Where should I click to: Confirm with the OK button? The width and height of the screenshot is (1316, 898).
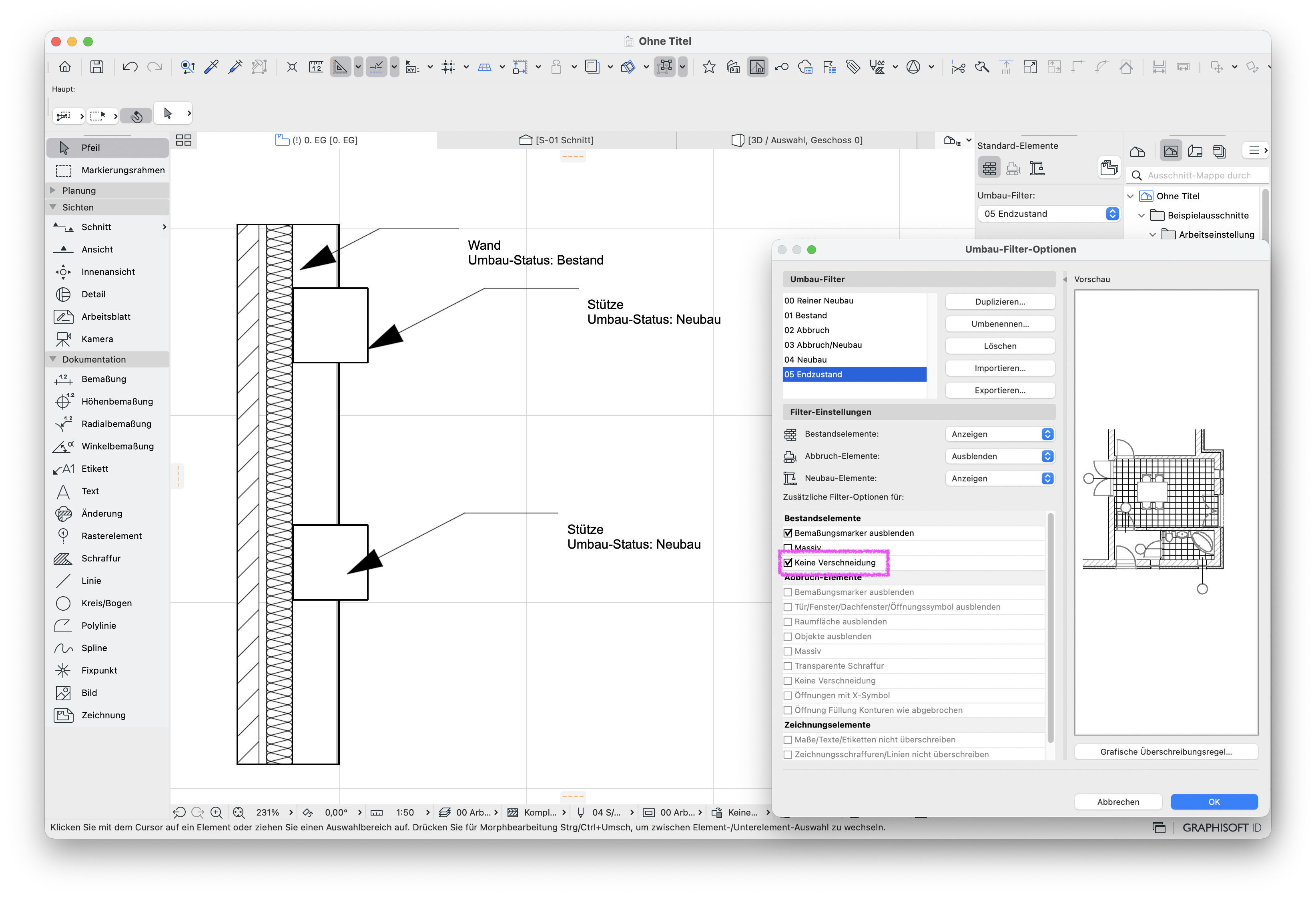[x=1214, y=802]
